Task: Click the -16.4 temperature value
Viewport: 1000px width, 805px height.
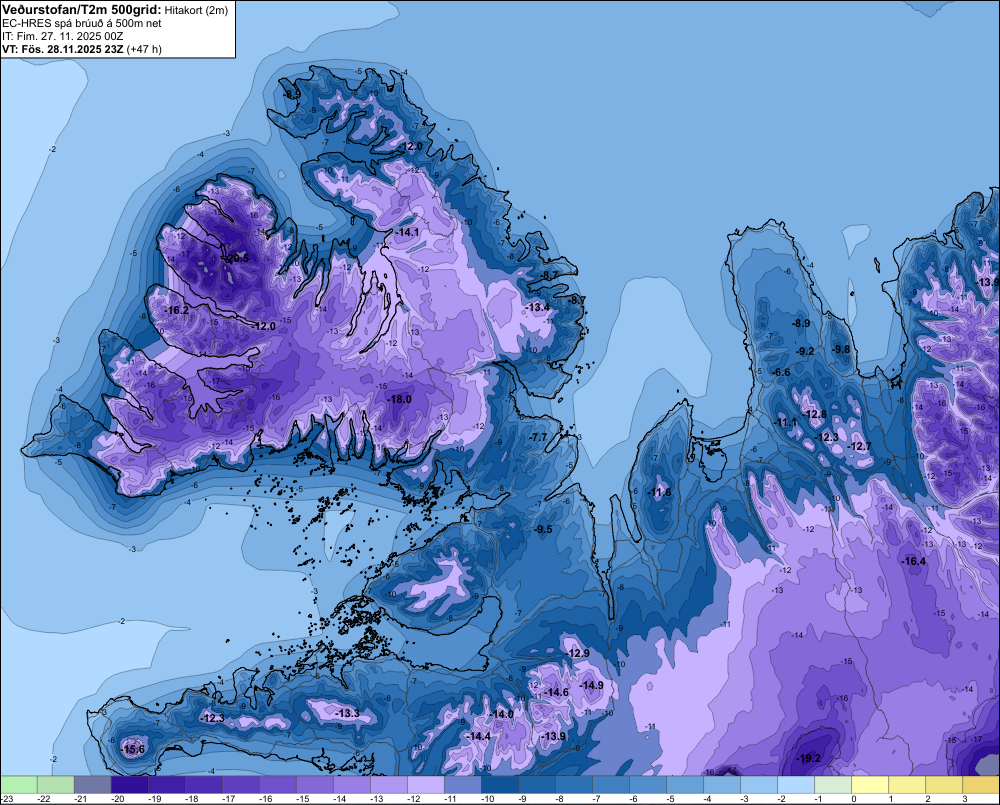Action: click(913, 561)
